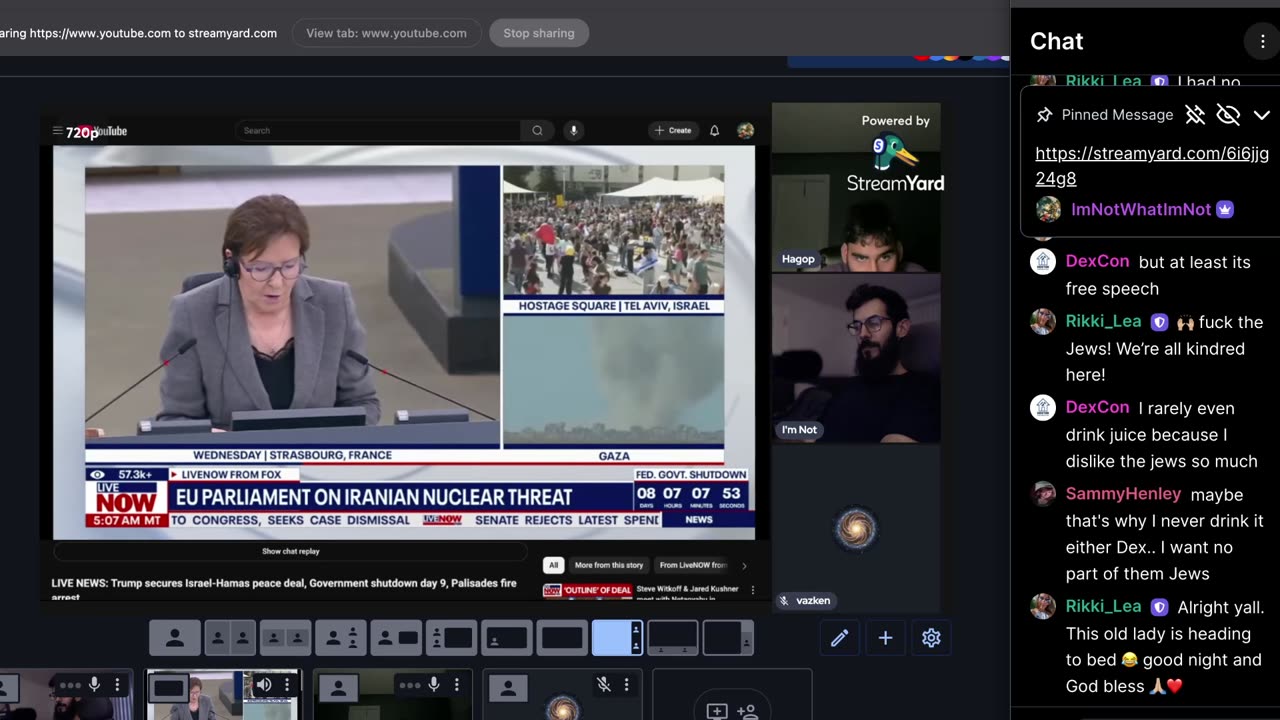Select the solo single-person layout
1280x720 pixels.
[x=175, y=637]
